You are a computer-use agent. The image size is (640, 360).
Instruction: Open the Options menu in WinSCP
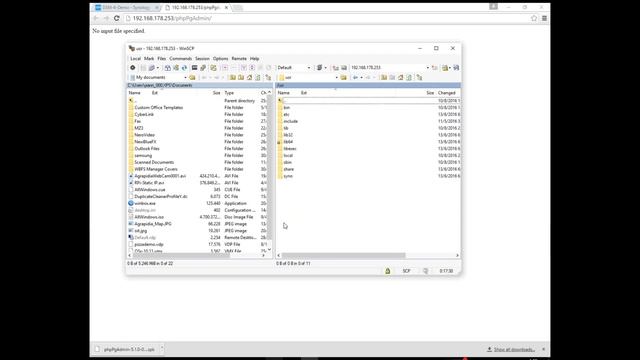coord(220,59)
